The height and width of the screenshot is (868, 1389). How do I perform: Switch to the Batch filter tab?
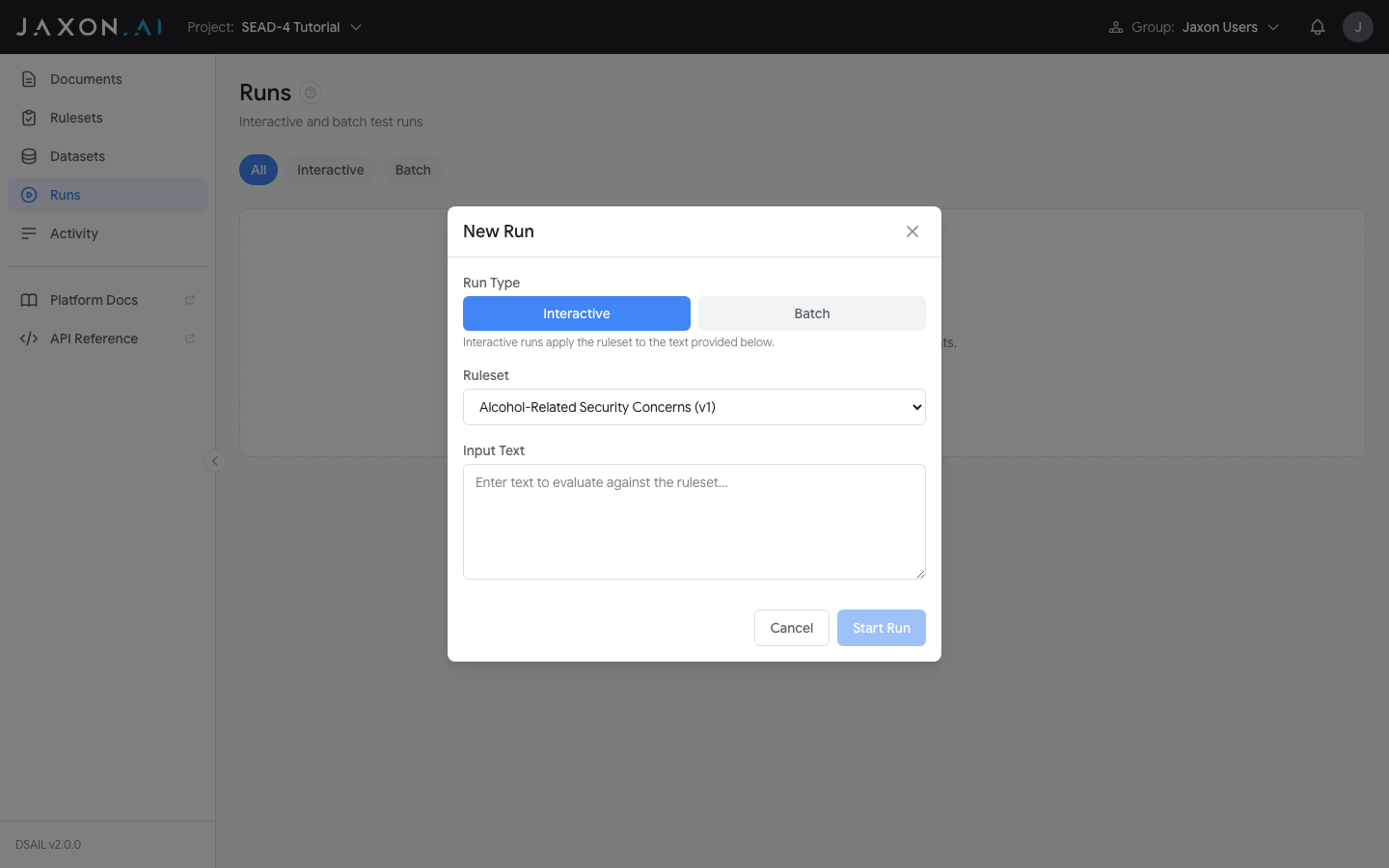[x=412, y=169]
